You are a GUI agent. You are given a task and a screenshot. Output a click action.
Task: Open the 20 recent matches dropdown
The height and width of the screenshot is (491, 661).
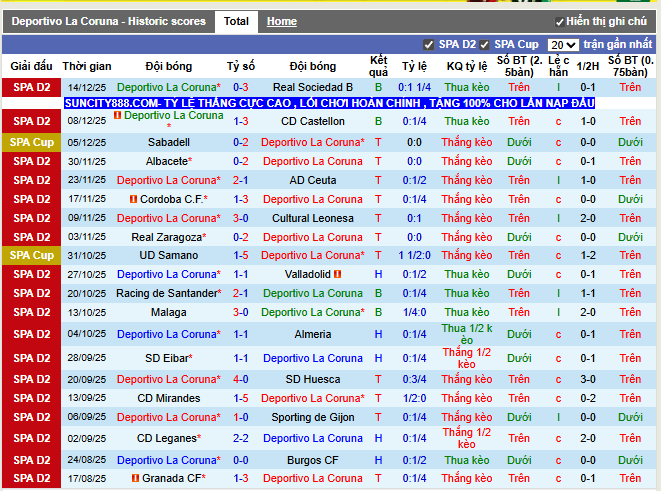coord(562,45)
